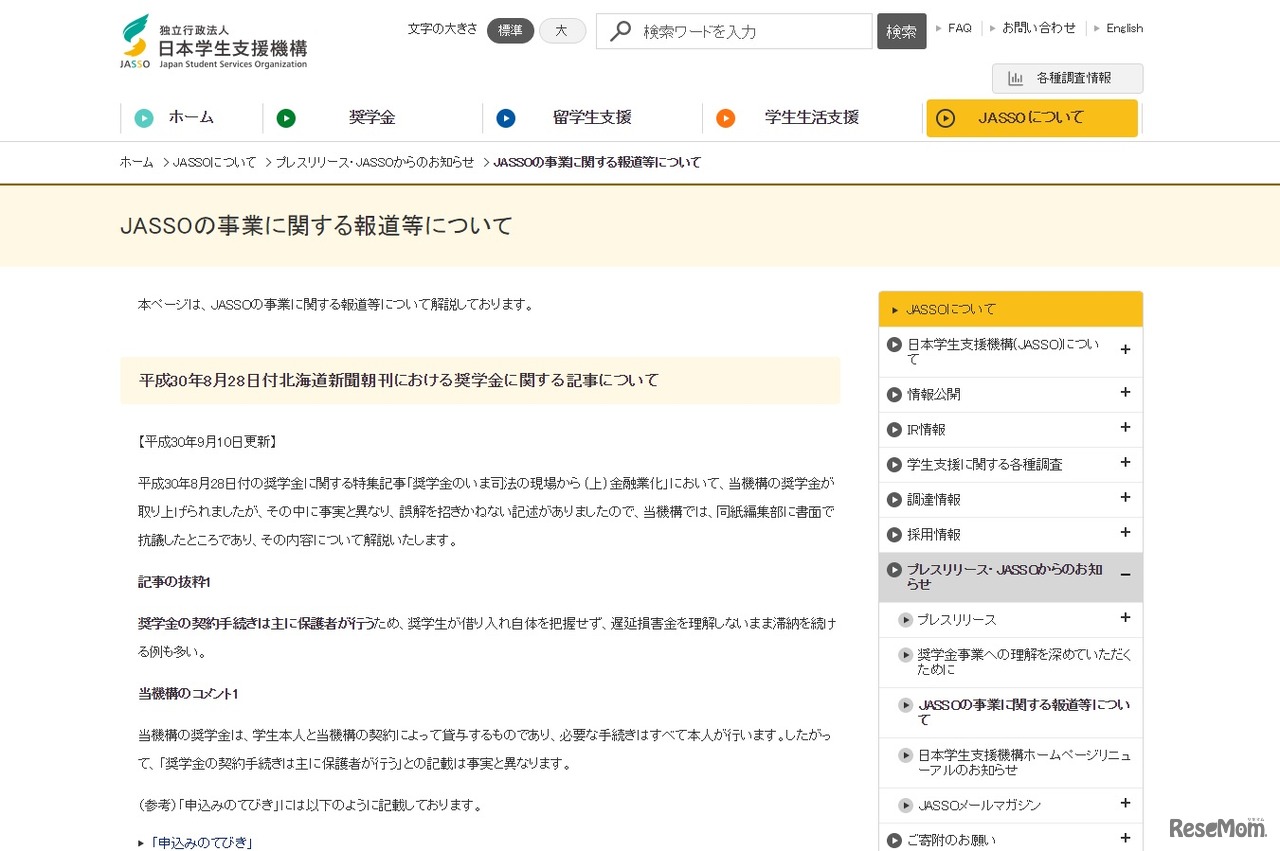Click the arrow icon before 「申込みのてびき」
The image size is (1280, 851).
click(141, 843)
